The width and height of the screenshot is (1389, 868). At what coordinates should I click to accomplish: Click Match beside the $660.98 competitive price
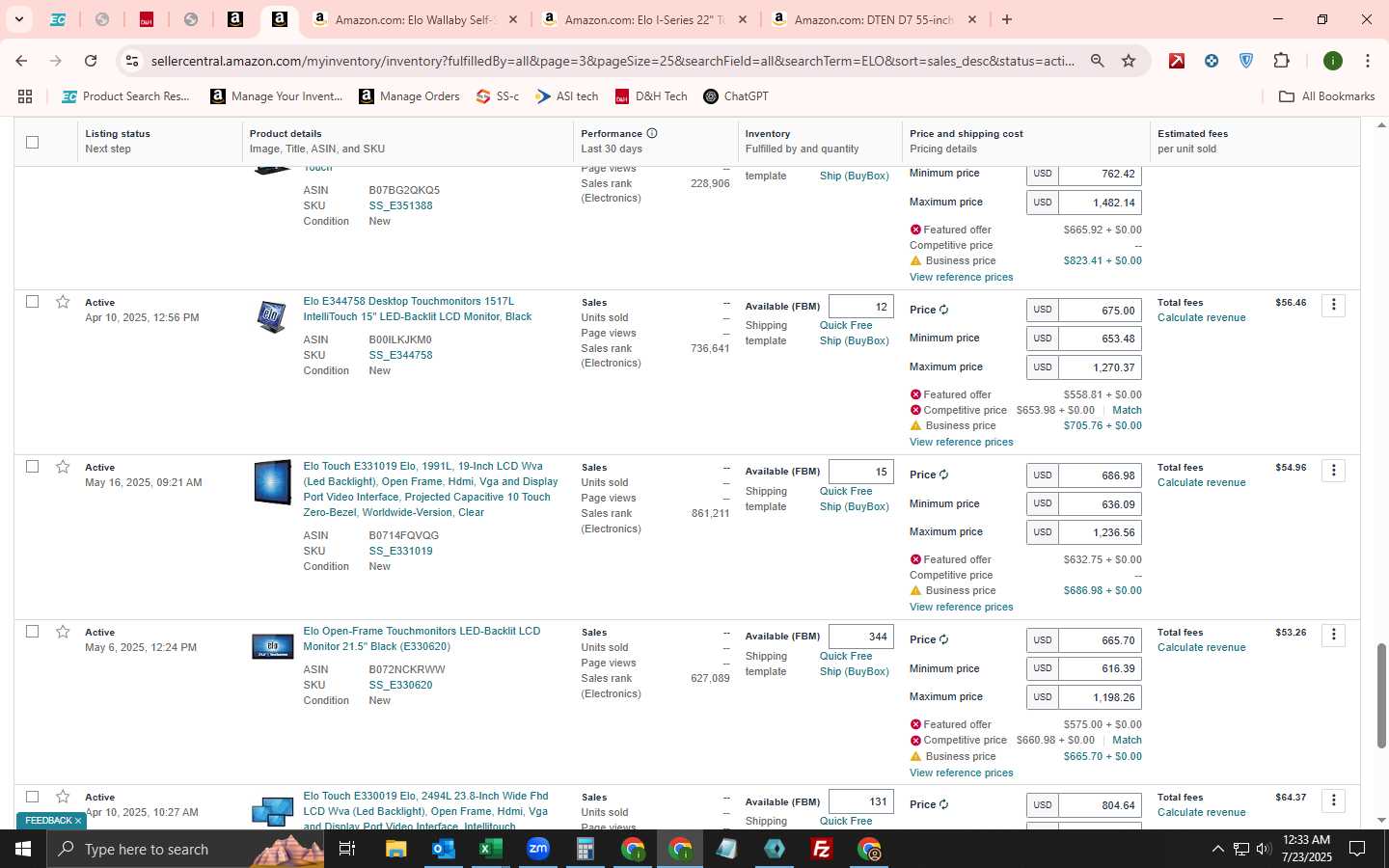click(x=1127, y=740)
